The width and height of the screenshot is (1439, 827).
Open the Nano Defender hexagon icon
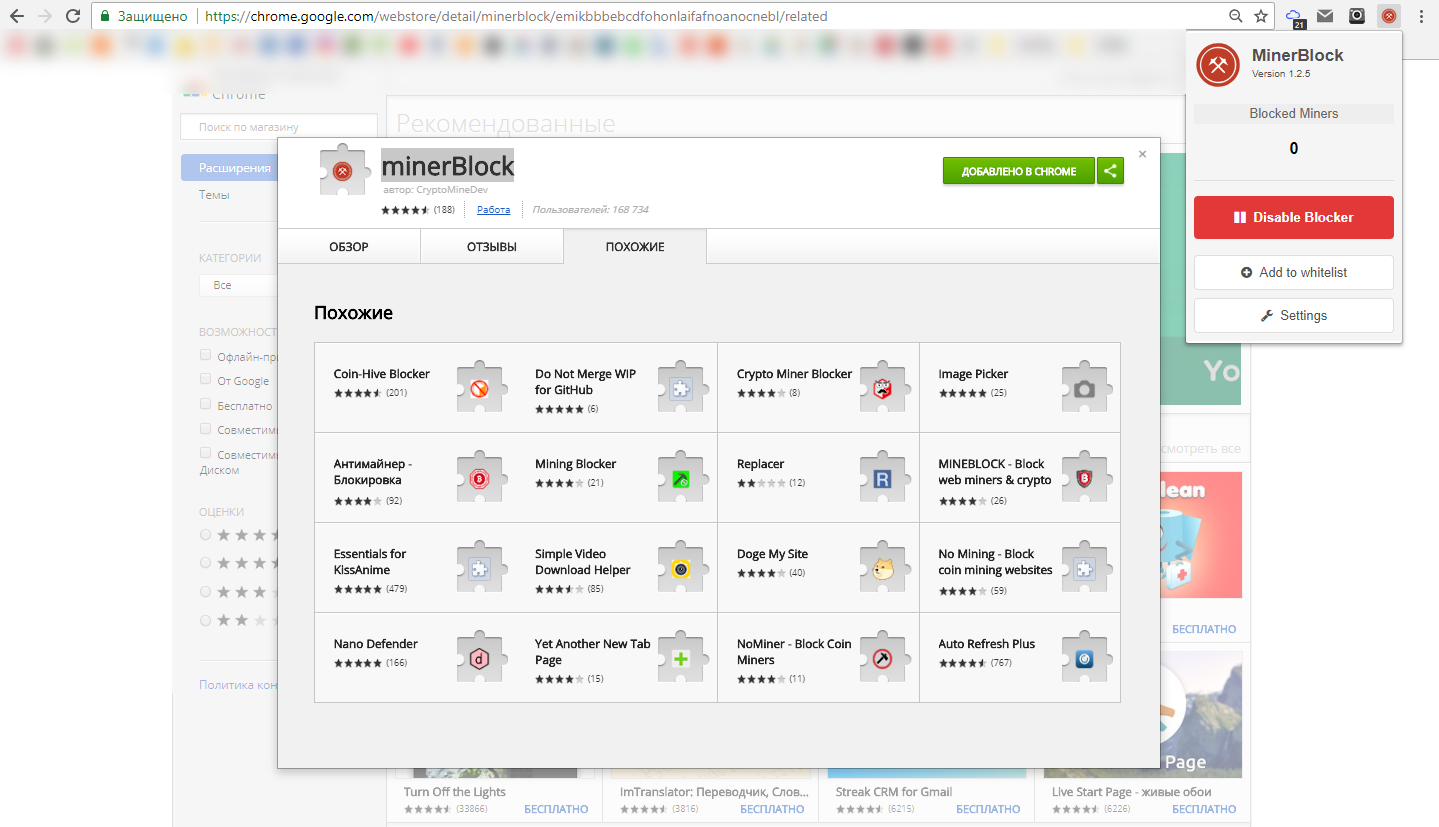(482, 658)
